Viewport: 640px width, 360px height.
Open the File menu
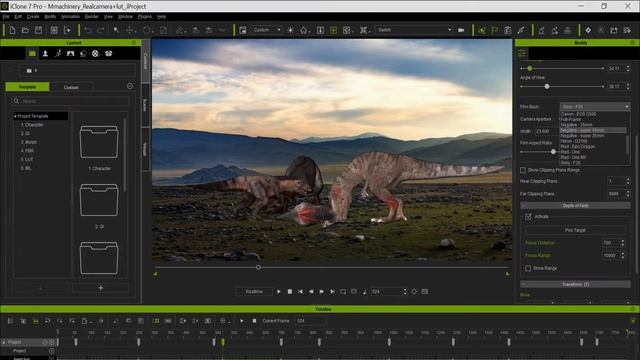(6, 17)
